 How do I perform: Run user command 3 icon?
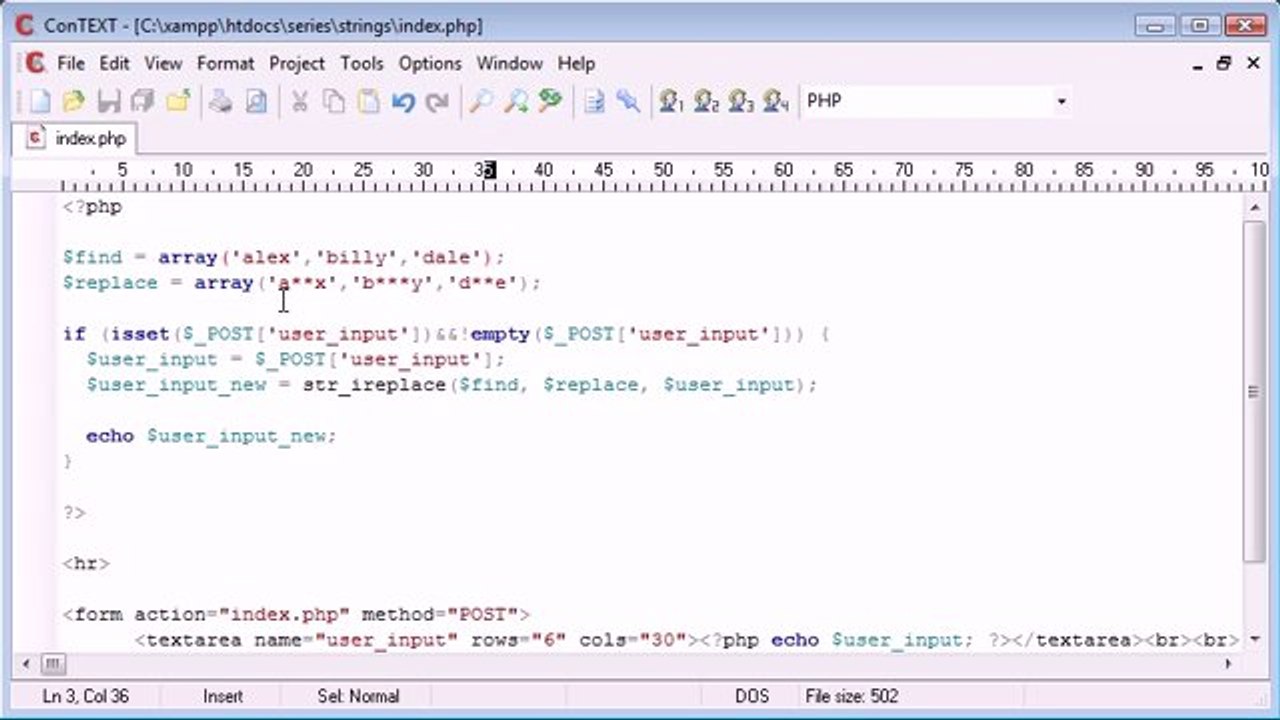(x=741, y=101)
